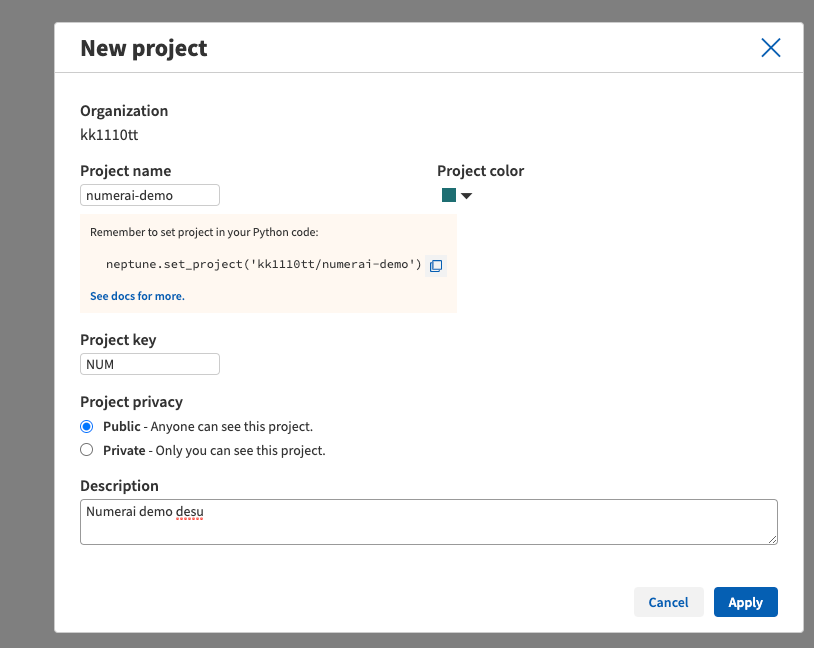The width and height of the screenshot is (814, 648).
Task: Click the organization name kk1110tt
Action: 109,135
